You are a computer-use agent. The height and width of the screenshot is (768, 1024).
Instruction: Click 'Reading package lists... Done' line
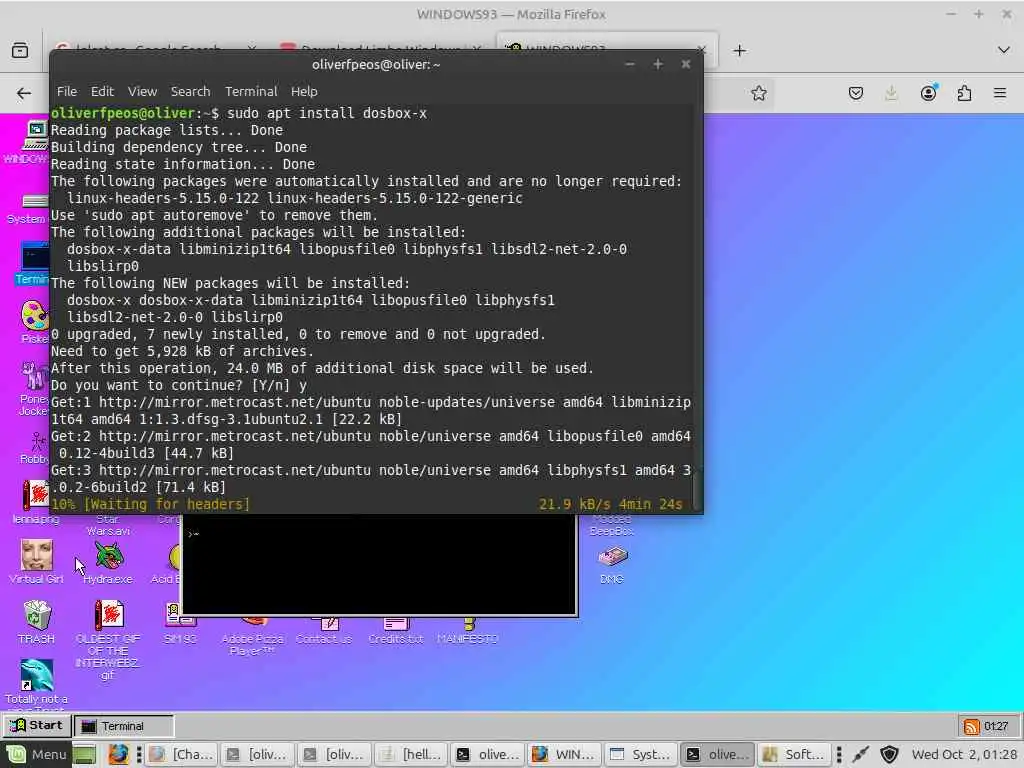167,130
